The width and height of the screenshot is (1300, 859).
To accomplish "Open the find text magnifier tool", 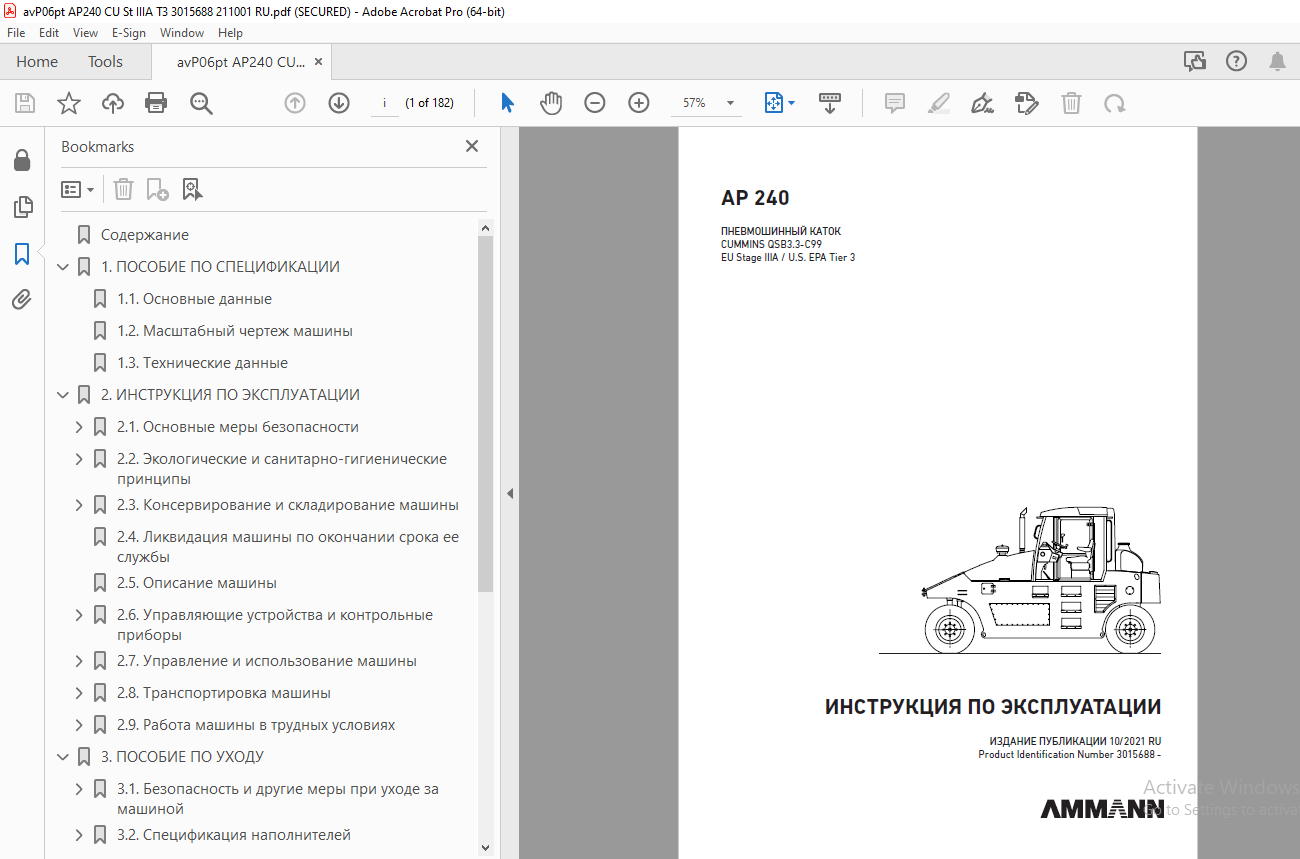I will [201, 103].
